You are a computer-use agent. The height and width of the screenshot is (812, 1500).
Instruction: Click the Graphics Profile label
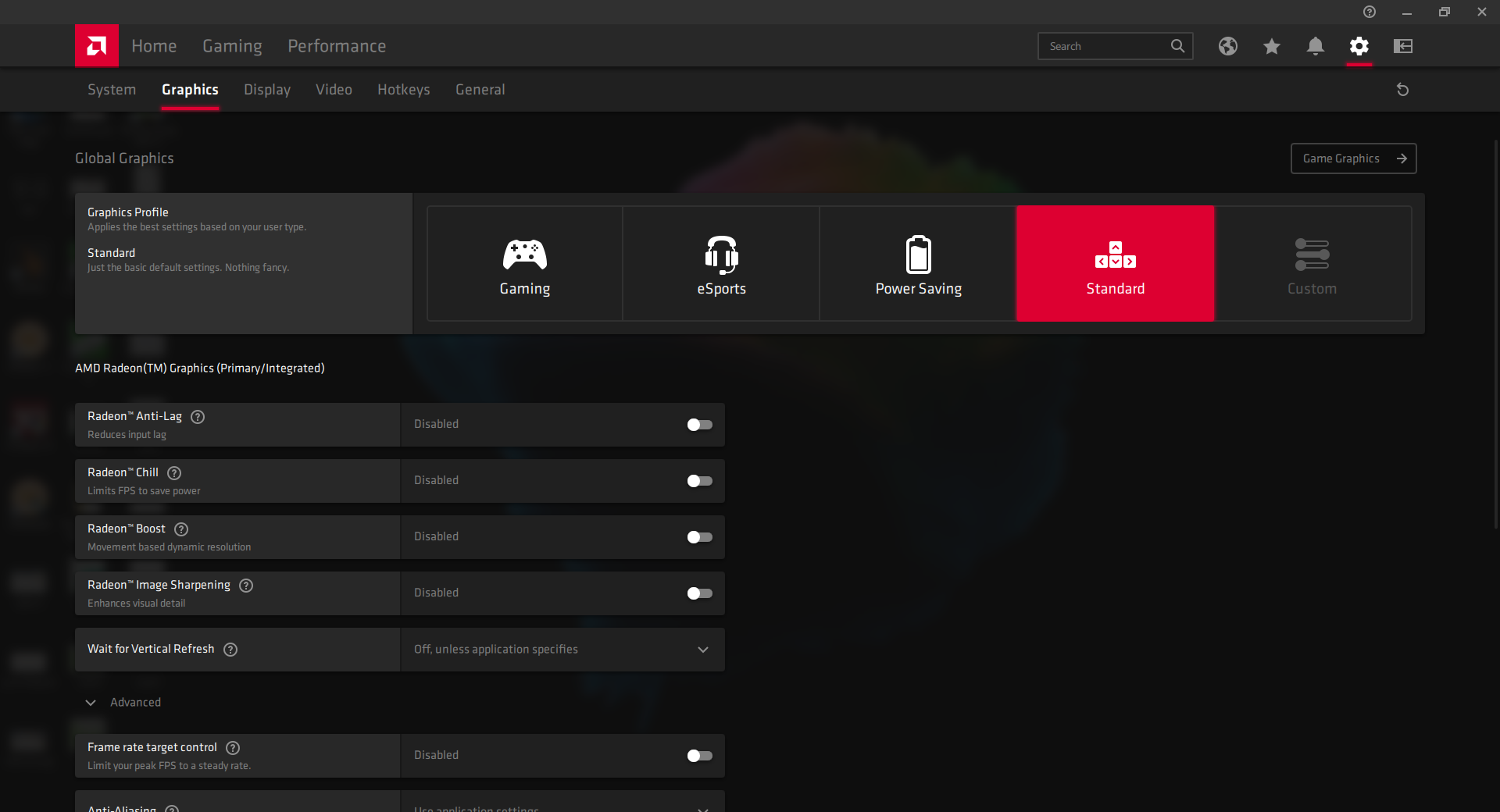[x=128, y=212]
